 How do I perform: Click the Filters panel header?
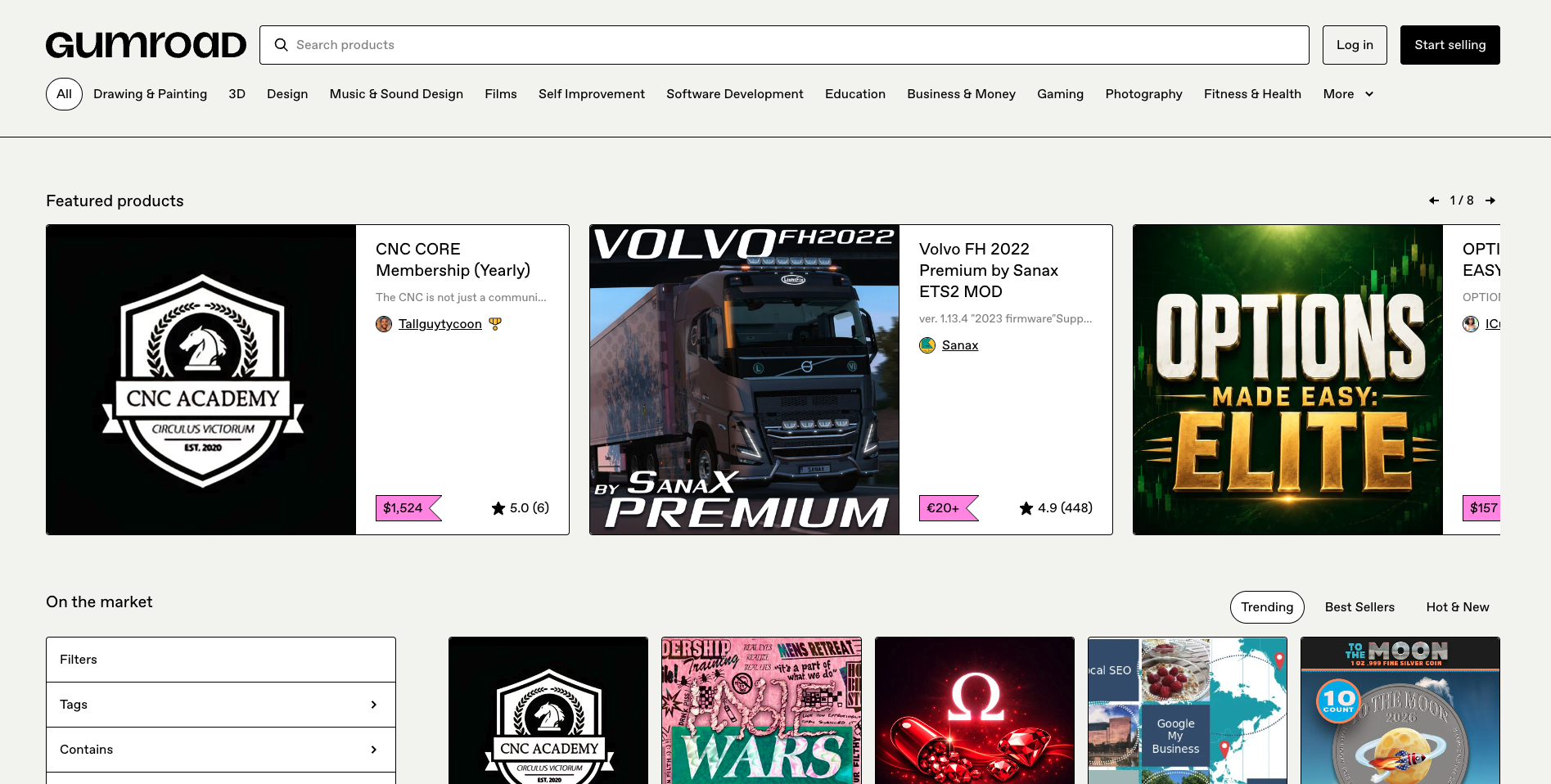pyautogui.click(x=221, y=660)
